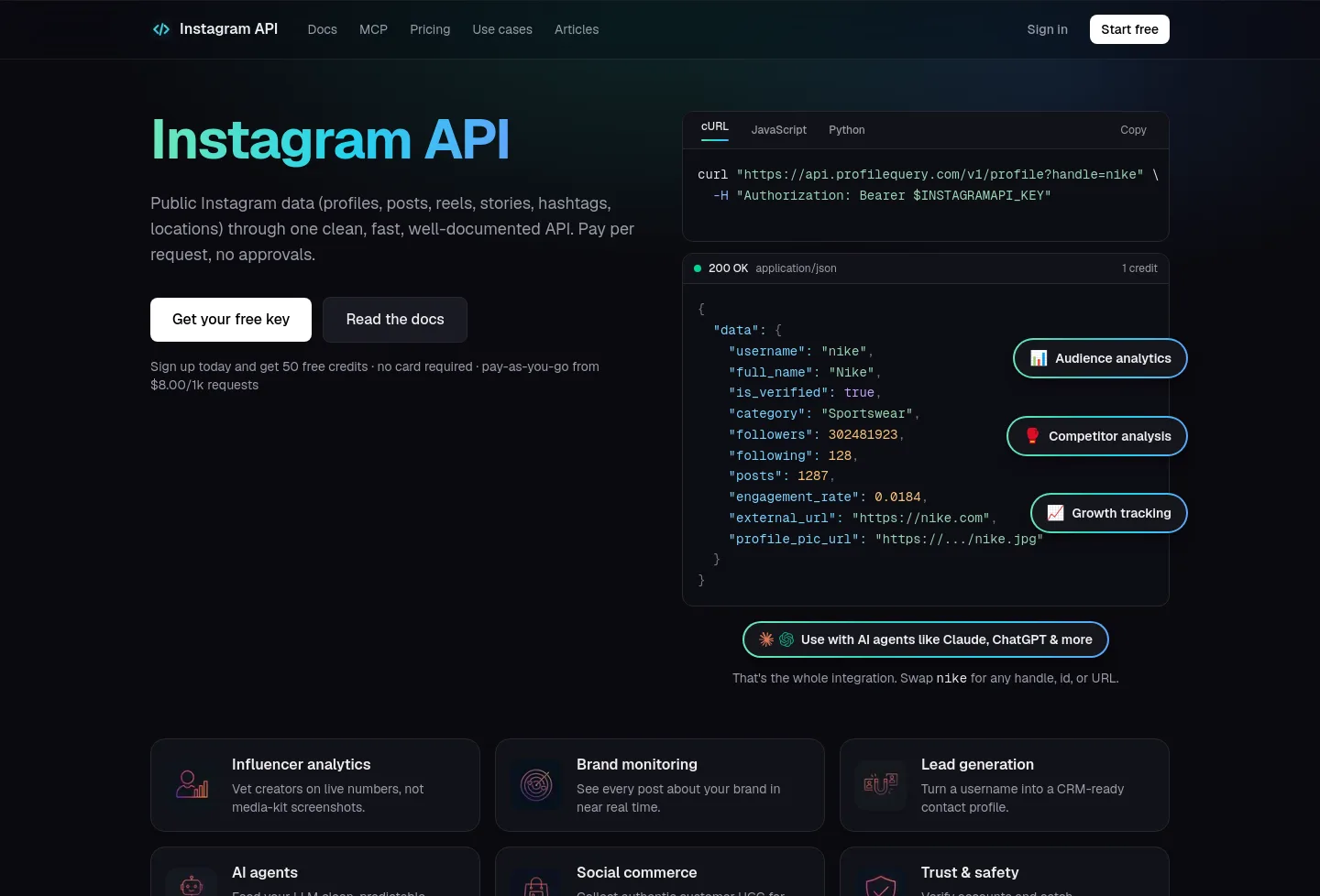Screen dimensions: 1320x896
Task: Click the Trust & safety shield icon
Action: [x=881, y=884]
